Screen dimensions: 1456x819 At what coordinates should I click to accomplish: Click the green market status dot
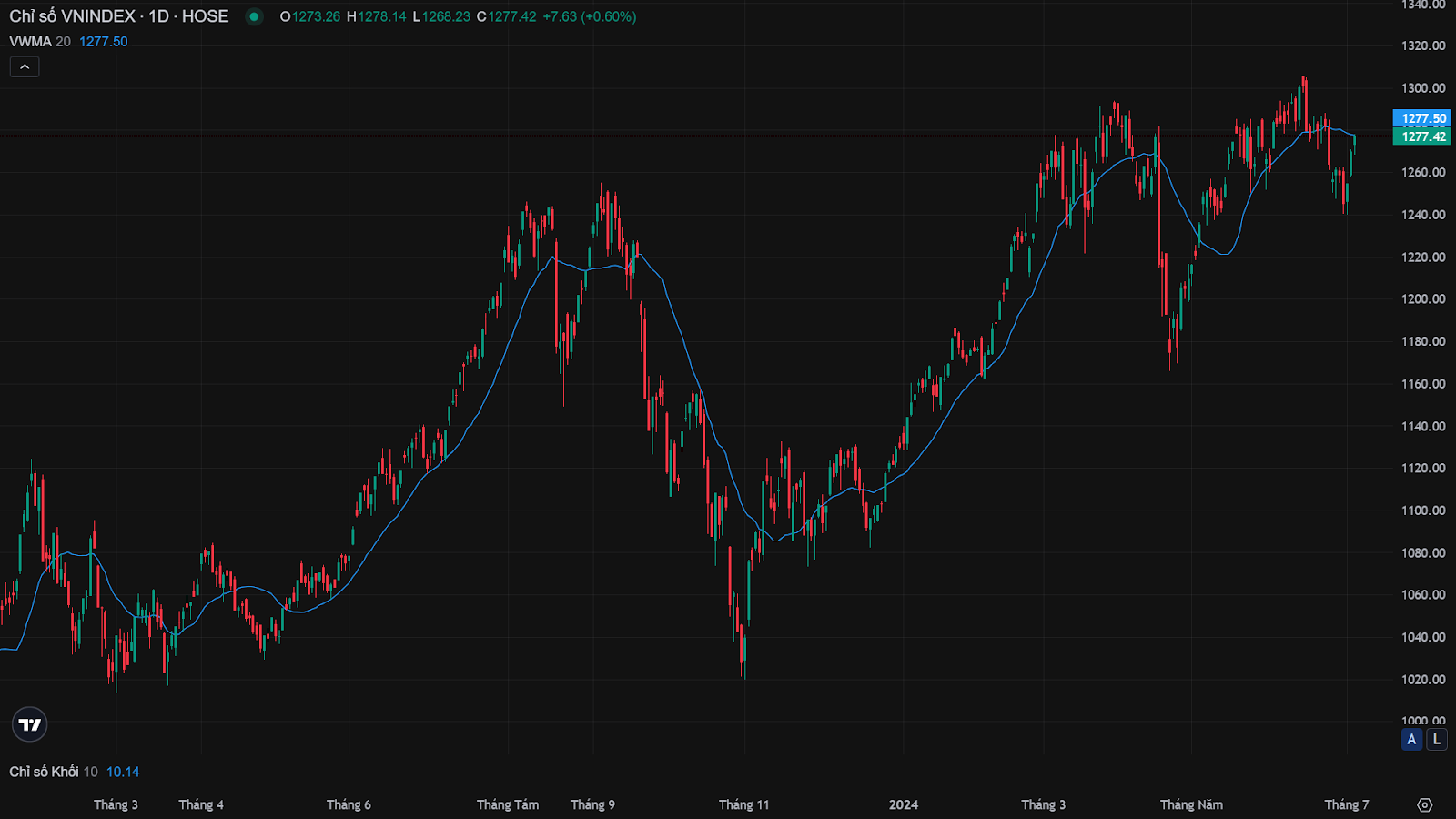tap(254, 16)
